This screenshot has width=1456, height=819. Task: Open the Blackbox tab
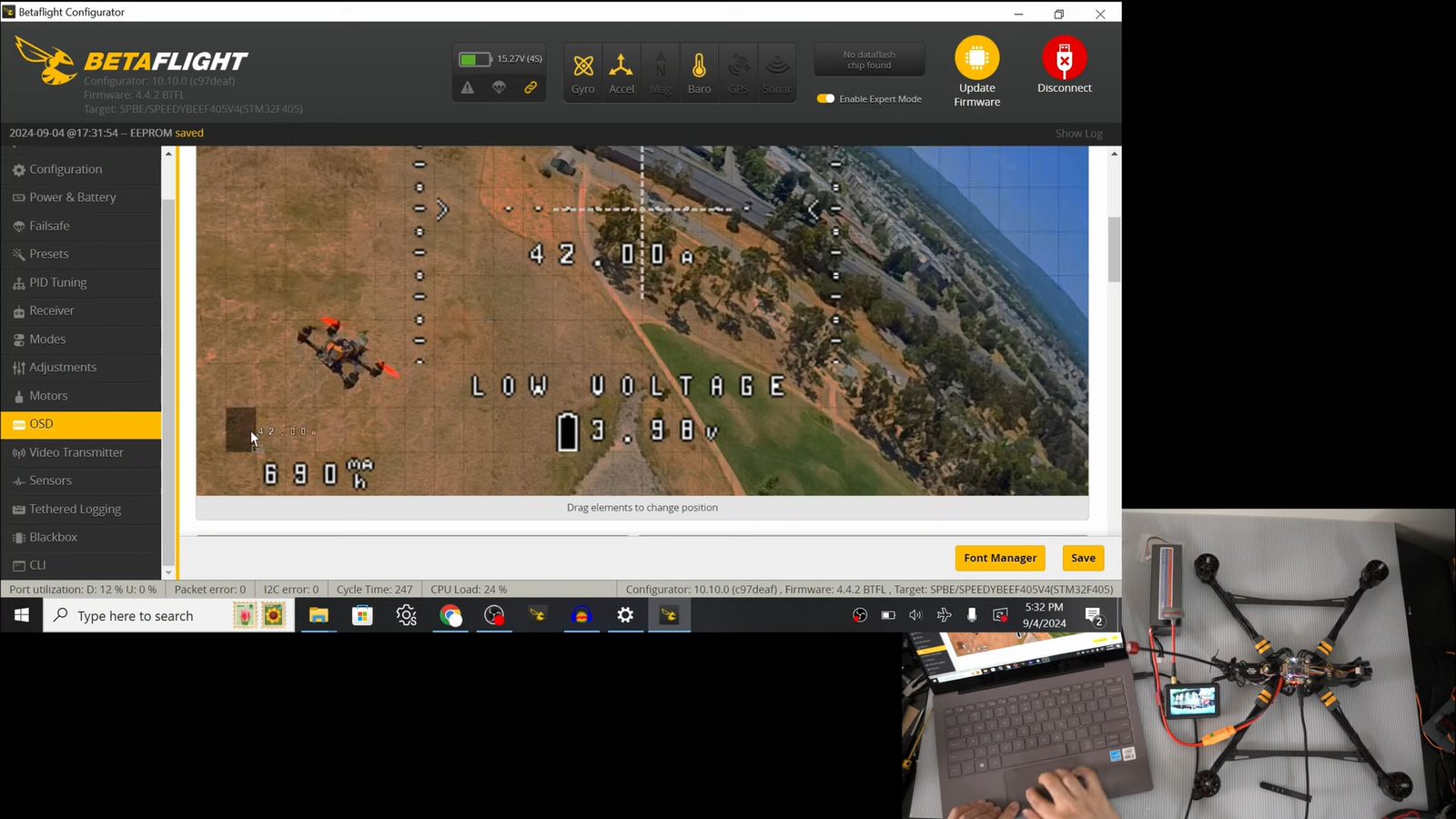[x=81, y=537]
